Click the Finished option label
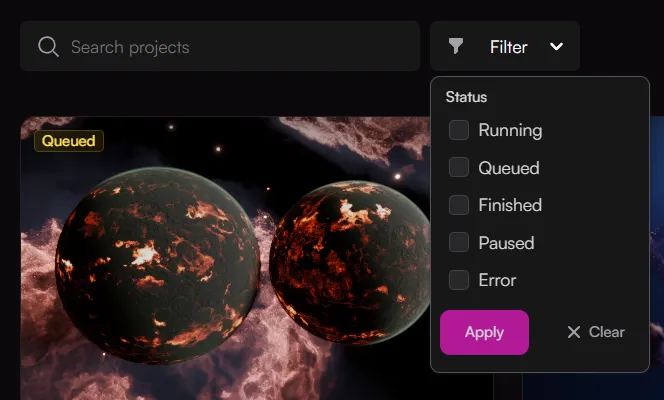 [510, 205]
